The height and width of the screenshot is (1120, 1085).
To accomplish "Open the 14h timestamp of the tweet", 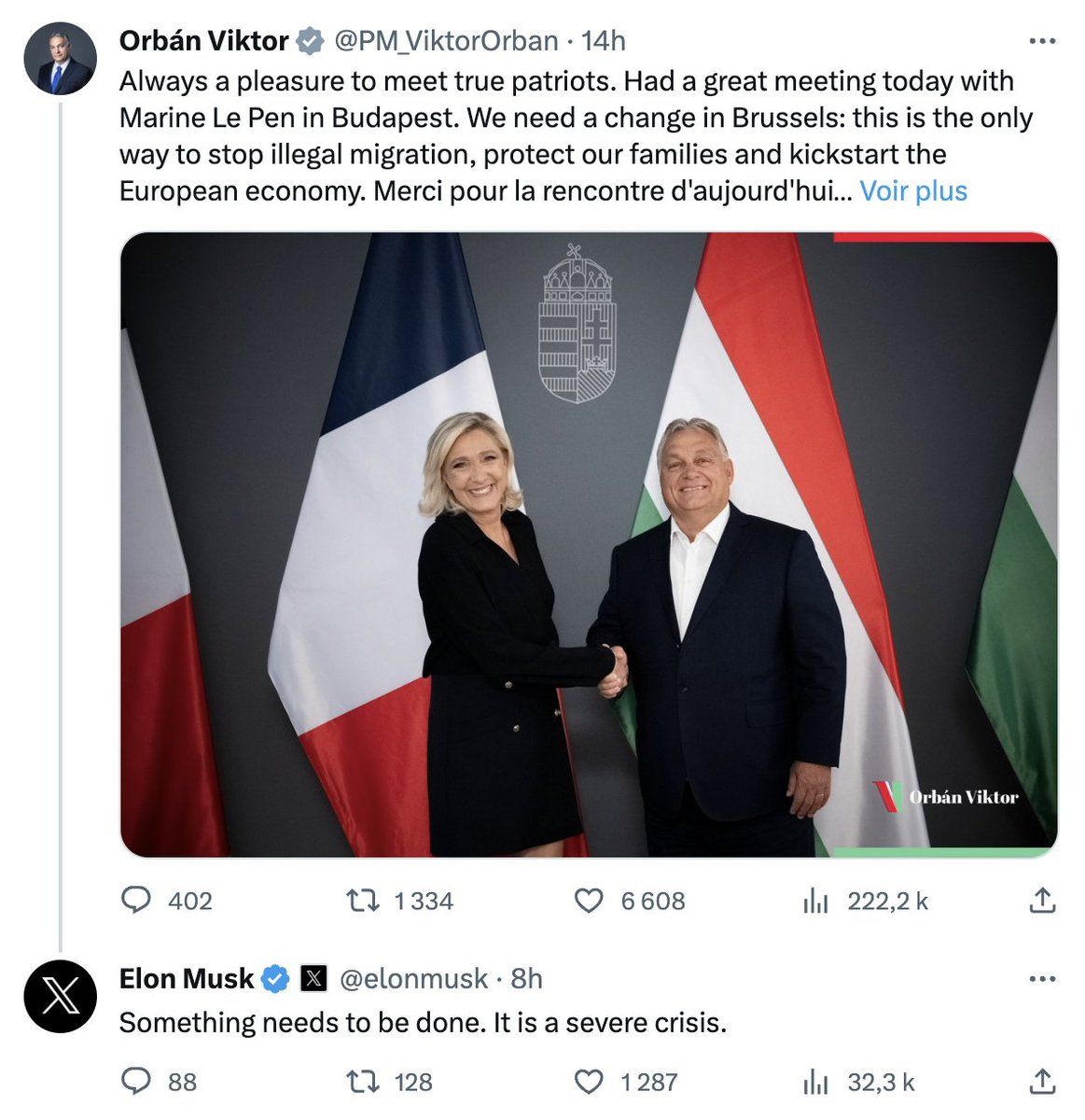I will pyautogui.click(x=604, y=41).
